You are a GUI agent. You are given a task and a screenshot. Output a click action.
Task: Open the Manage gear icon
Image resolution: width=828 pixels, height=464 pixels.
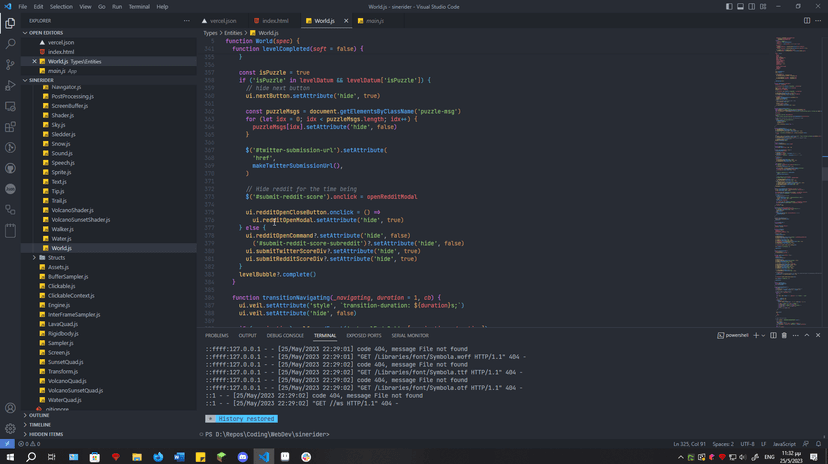click(x=10, y=429)
